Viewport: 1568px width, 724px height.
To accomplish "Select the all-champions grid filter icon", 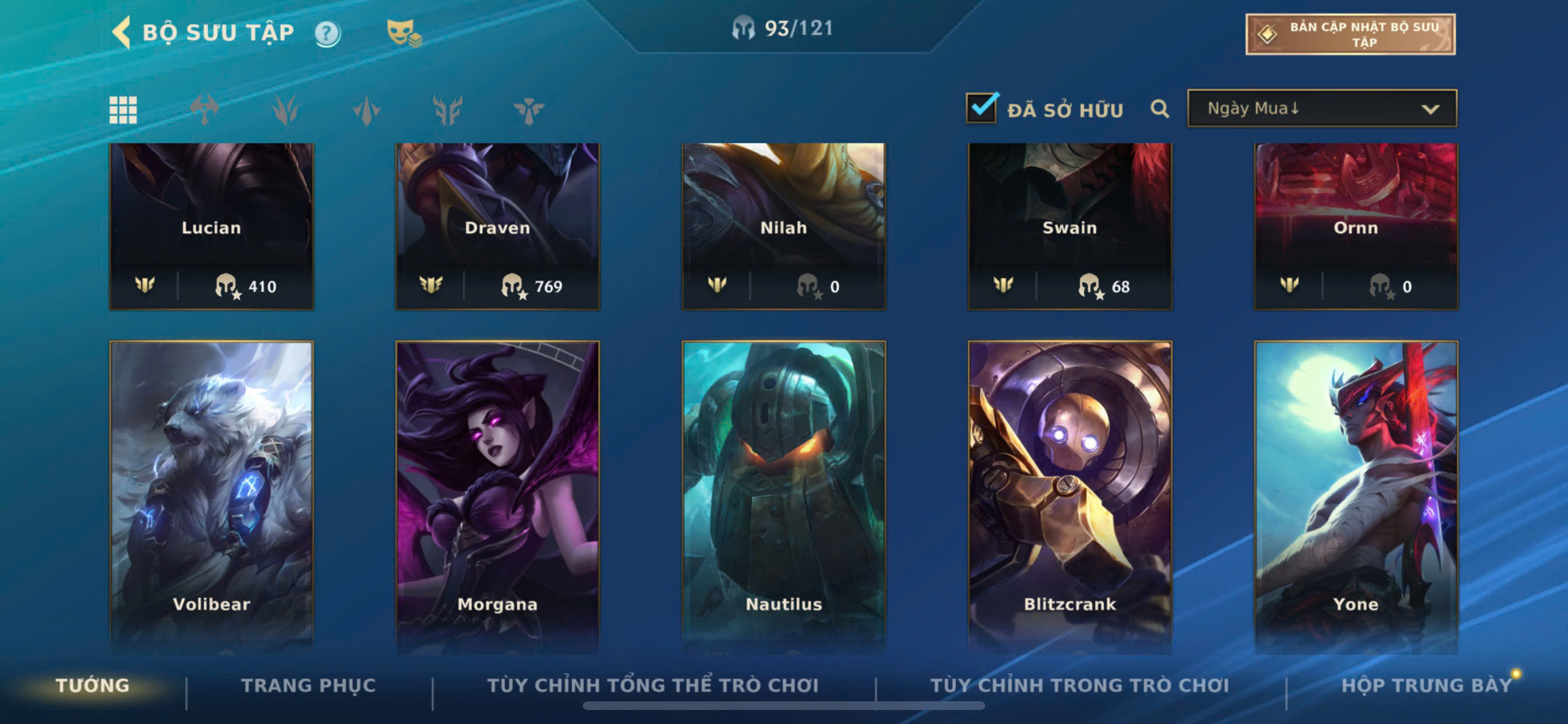I will click(123, 110).
